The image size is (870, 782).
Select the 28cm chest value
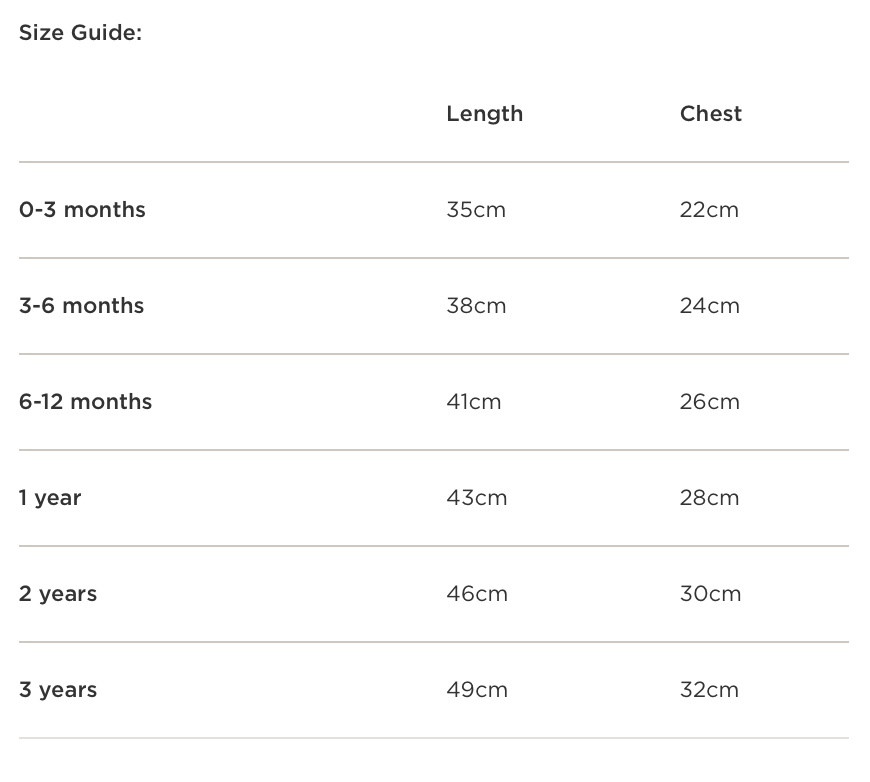coord(709,498)
